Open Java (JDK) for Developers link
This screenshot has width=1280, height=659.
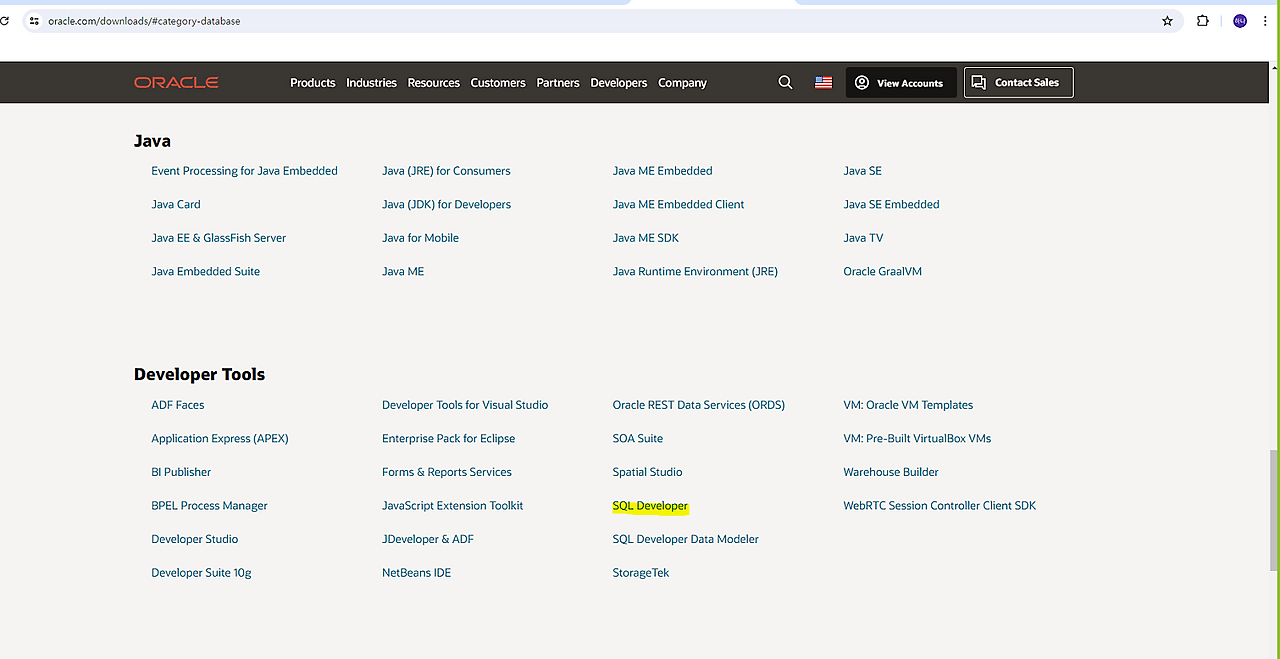(x=446, y=204)
